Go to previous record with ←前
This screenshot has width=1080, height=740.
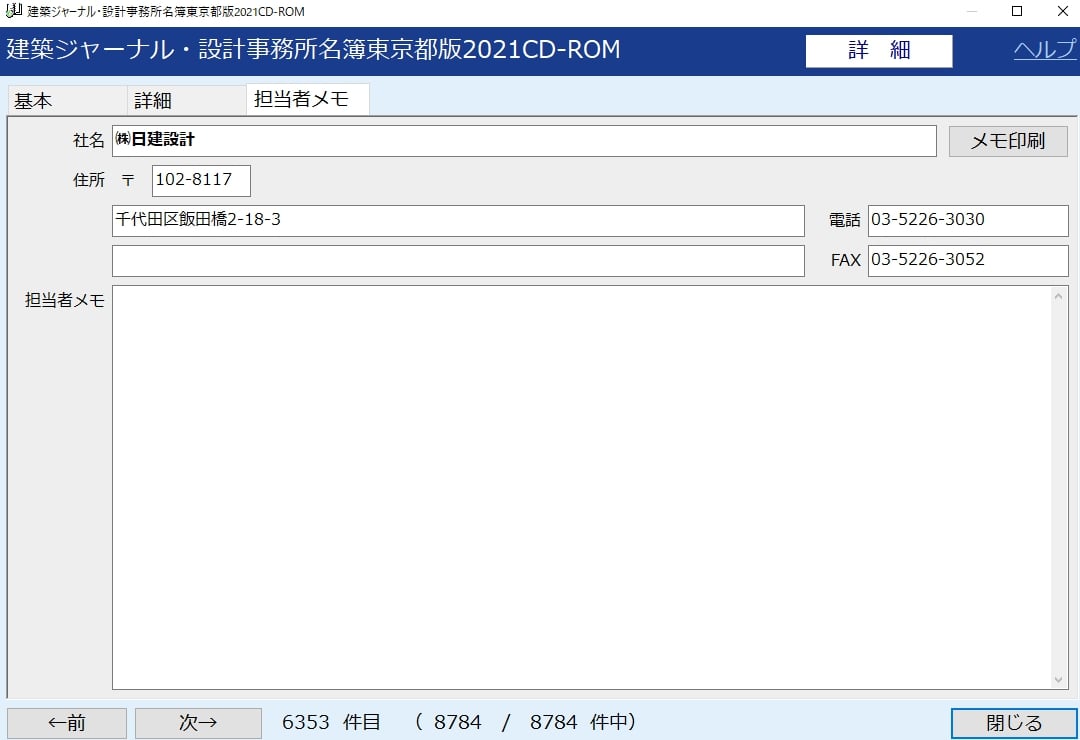pyautogui.click(x=67, y=723)
